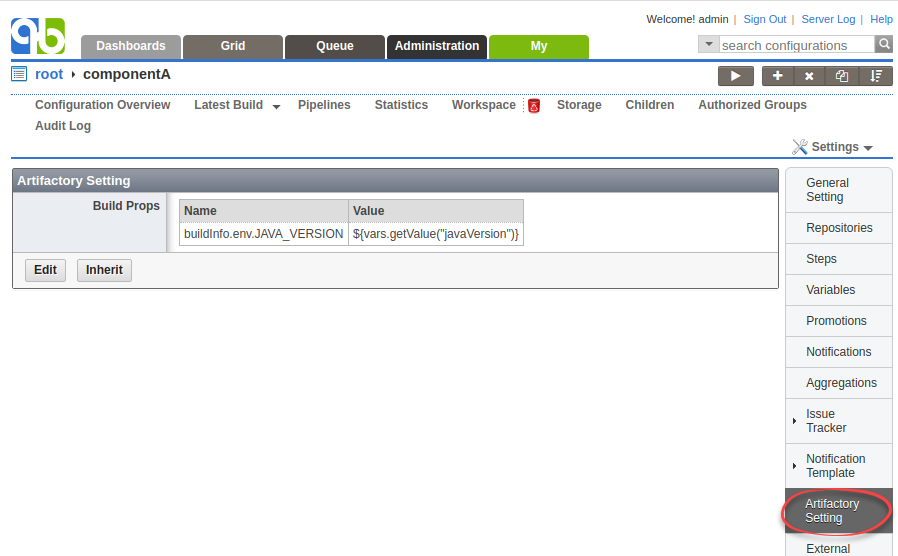
Task: Open the Pipelines page
Action: [324, 105]
